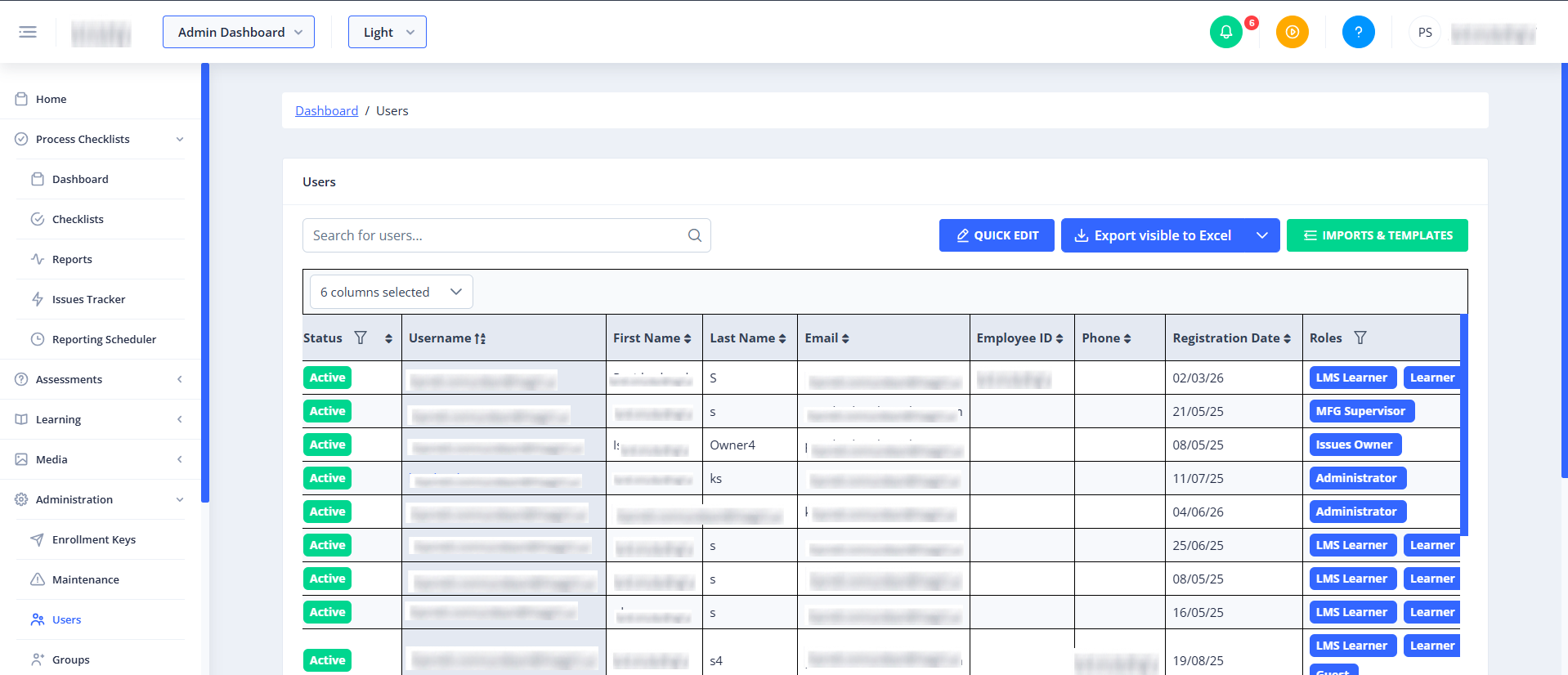Click LMS Learner badge in 25/06/25 row
The width and height of the screenshot is (1568, 675).
pyautogui.click(x=1352, y=545)
